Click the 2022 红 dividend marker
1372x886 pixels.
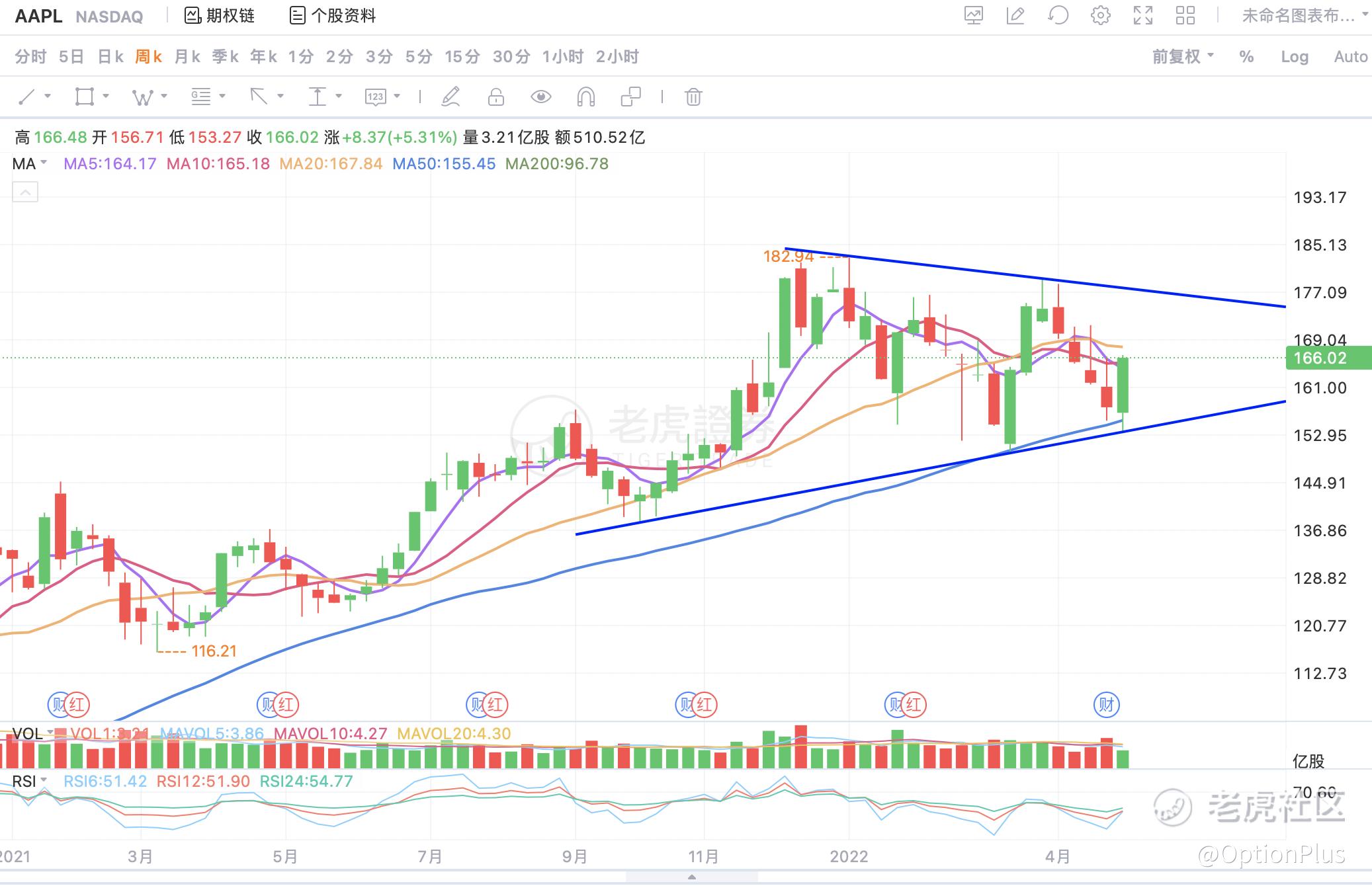tap(914, 704)
